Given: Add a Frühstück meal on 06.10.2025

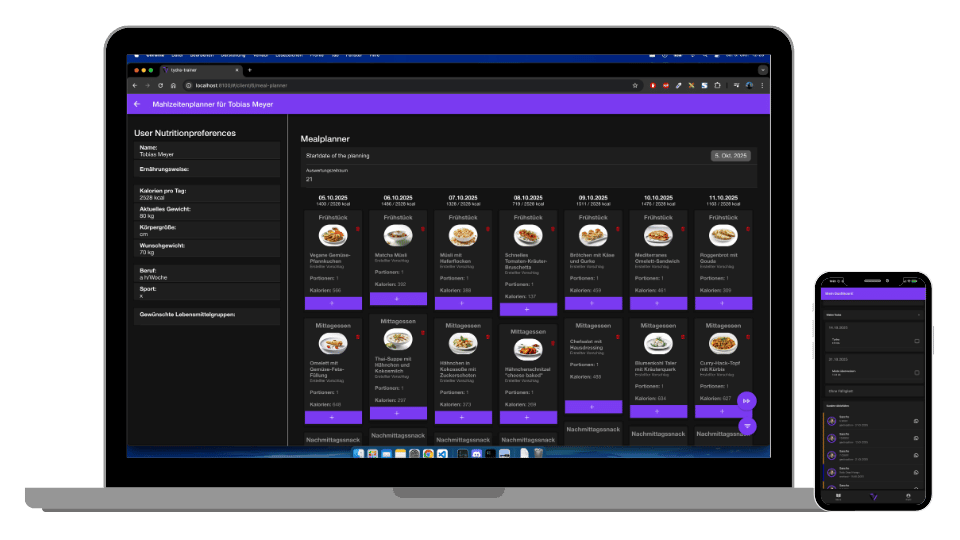Looking at the screenshot, I should point(398,299).
